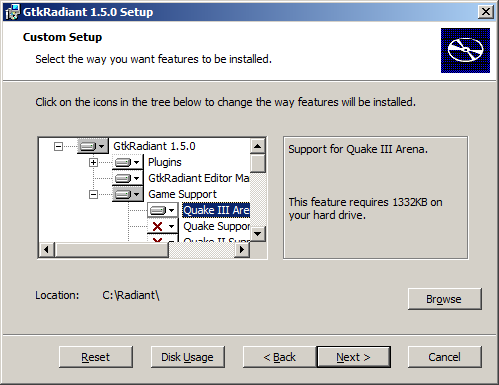Open the Disk Usage dialog
This screenshot has width=499, height=385.
point(187,357)
